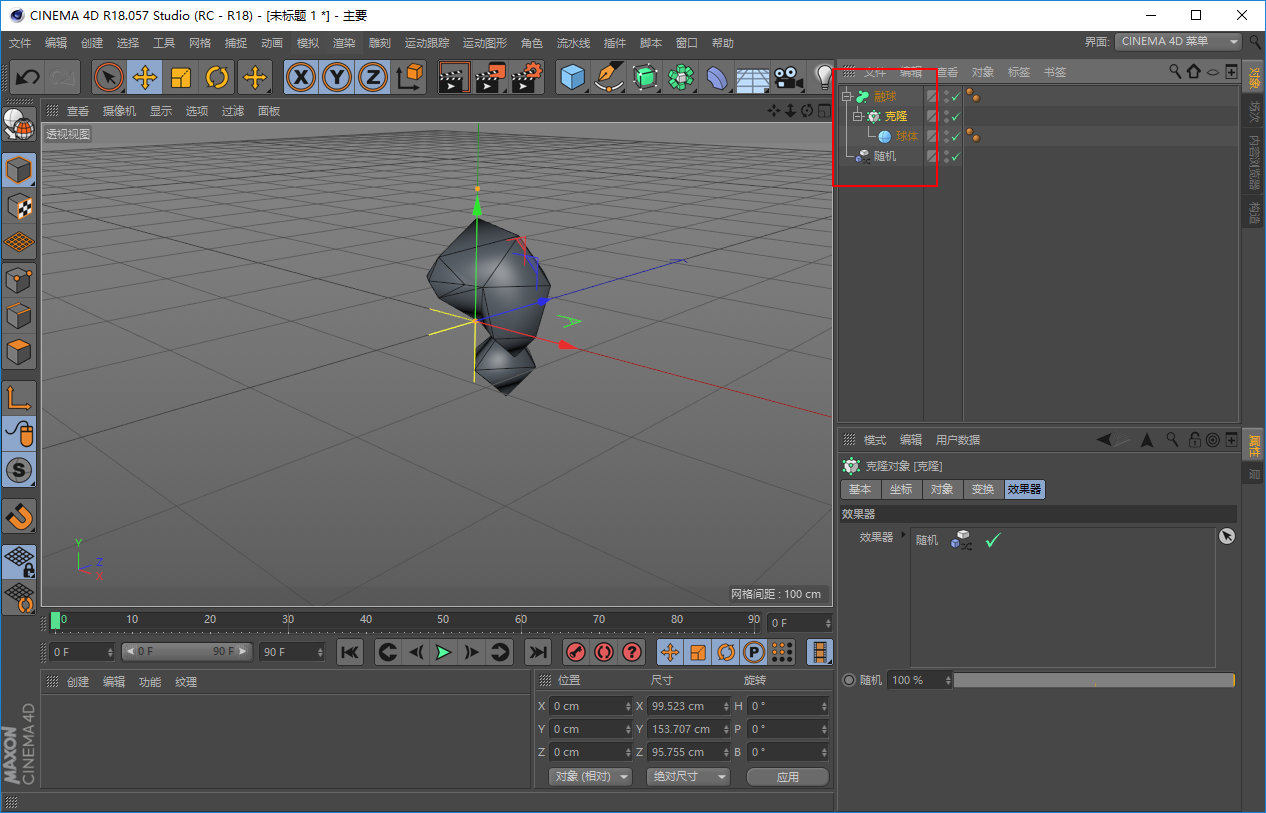The height and width of the screenshot is (813, 1266).
Task: Switch to the 坐标 attribute tab
Action: (x=901, y=489)
